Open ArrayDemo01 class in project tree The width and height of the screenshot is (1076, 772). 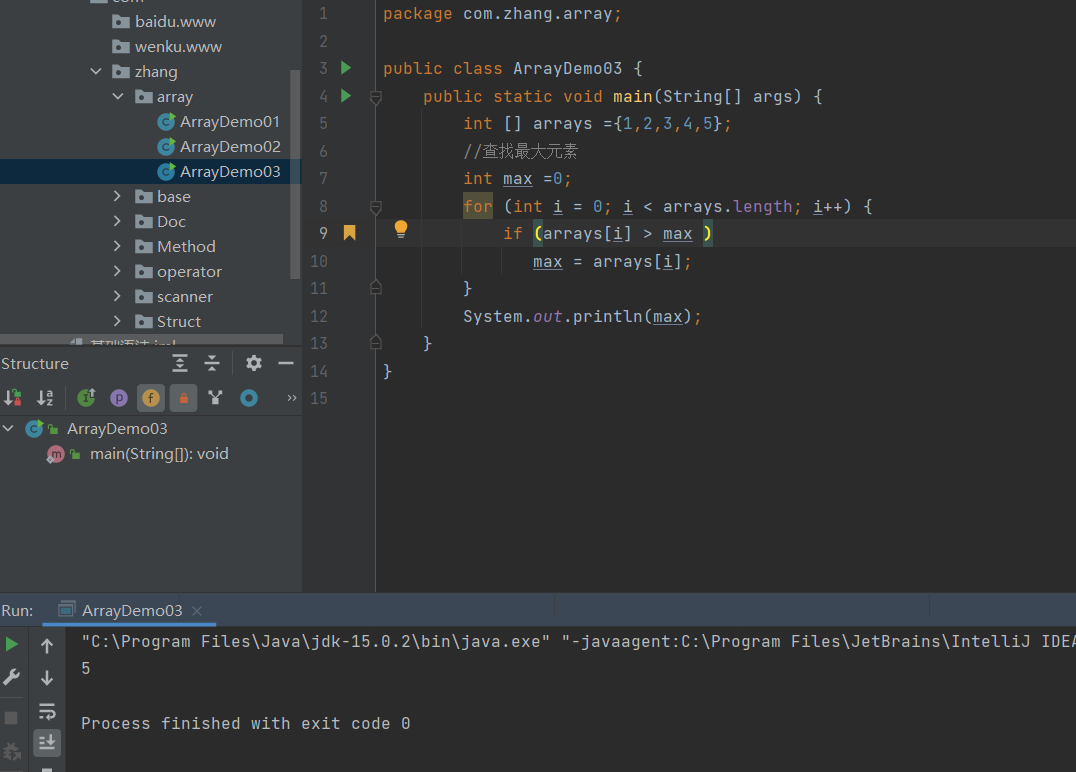(229, 121)
